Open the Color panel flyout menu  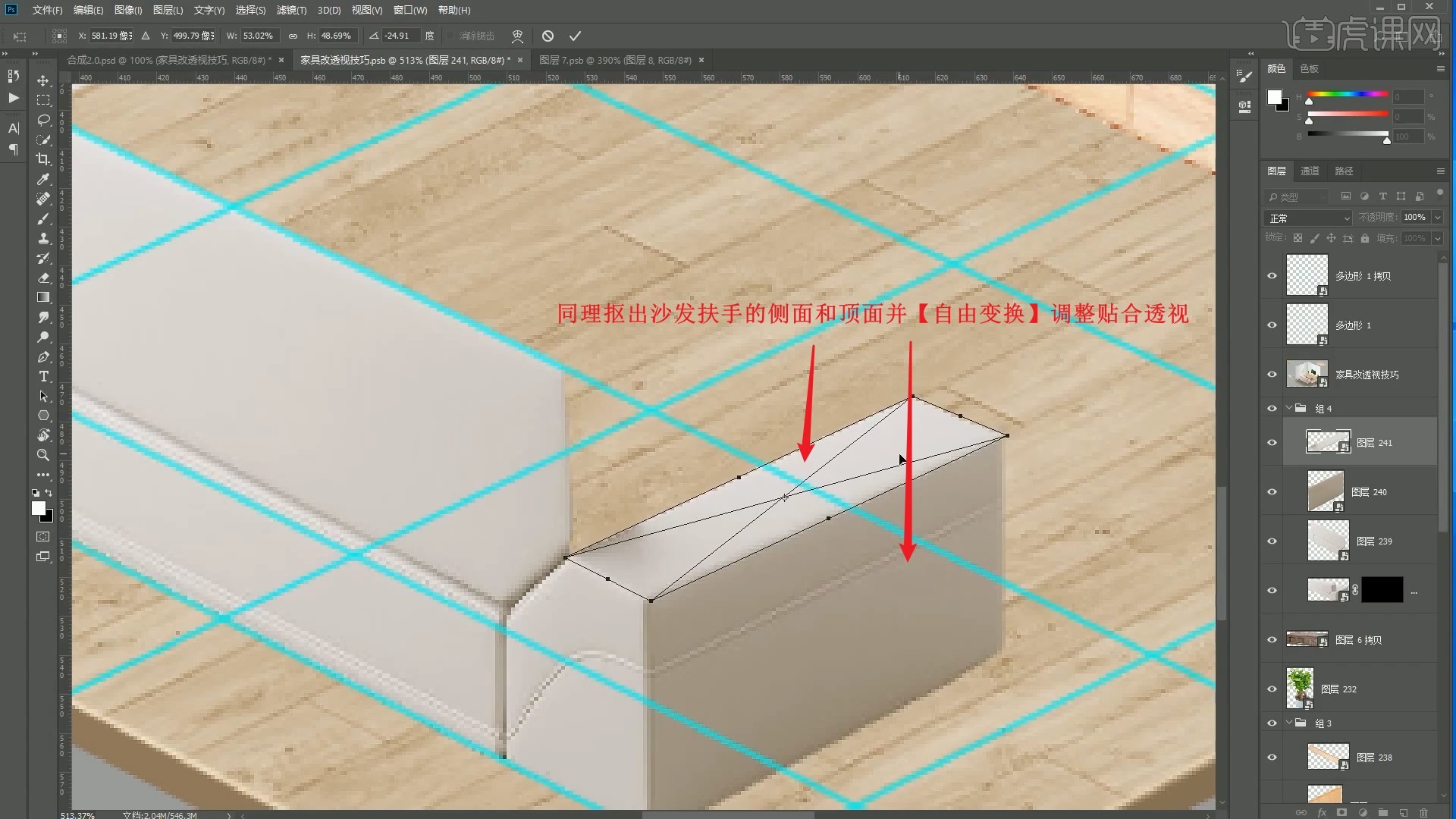coord(1440,68)
